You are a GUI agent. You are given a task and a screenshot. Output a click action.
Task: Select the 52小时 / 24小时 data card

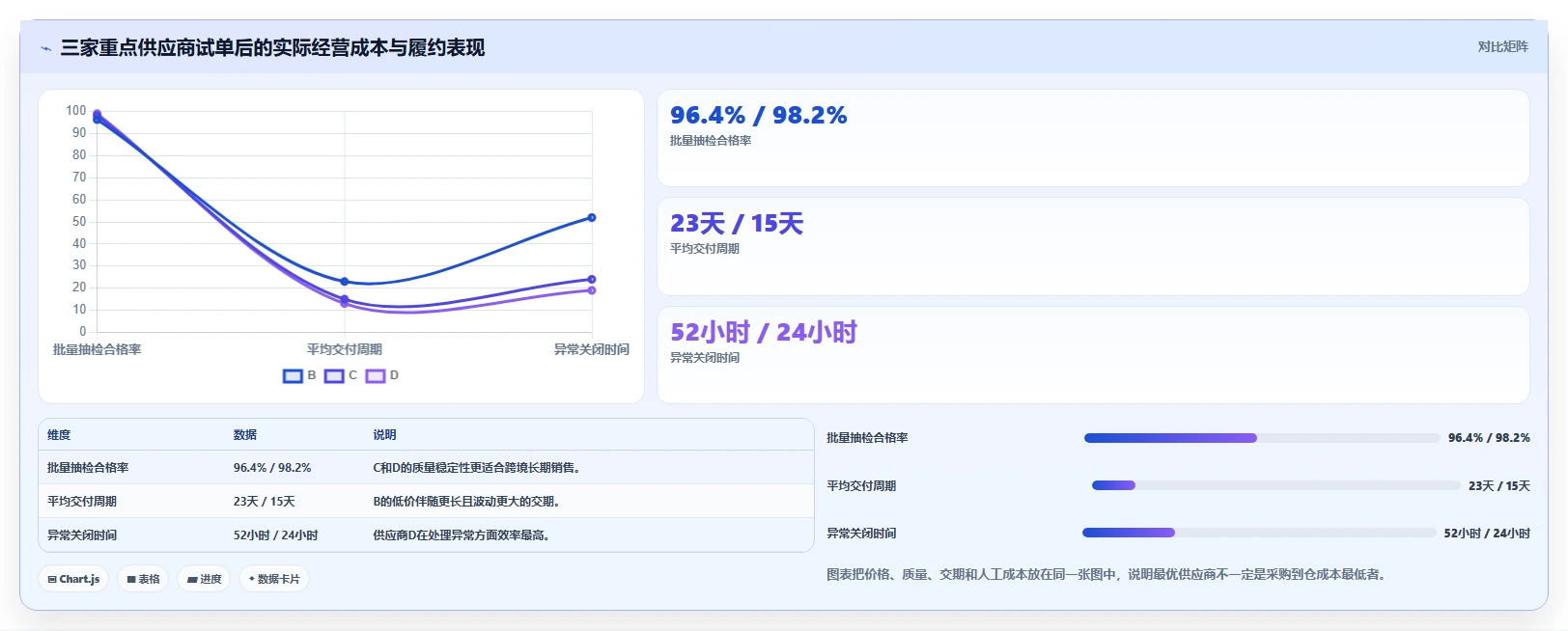(1093, 355)
